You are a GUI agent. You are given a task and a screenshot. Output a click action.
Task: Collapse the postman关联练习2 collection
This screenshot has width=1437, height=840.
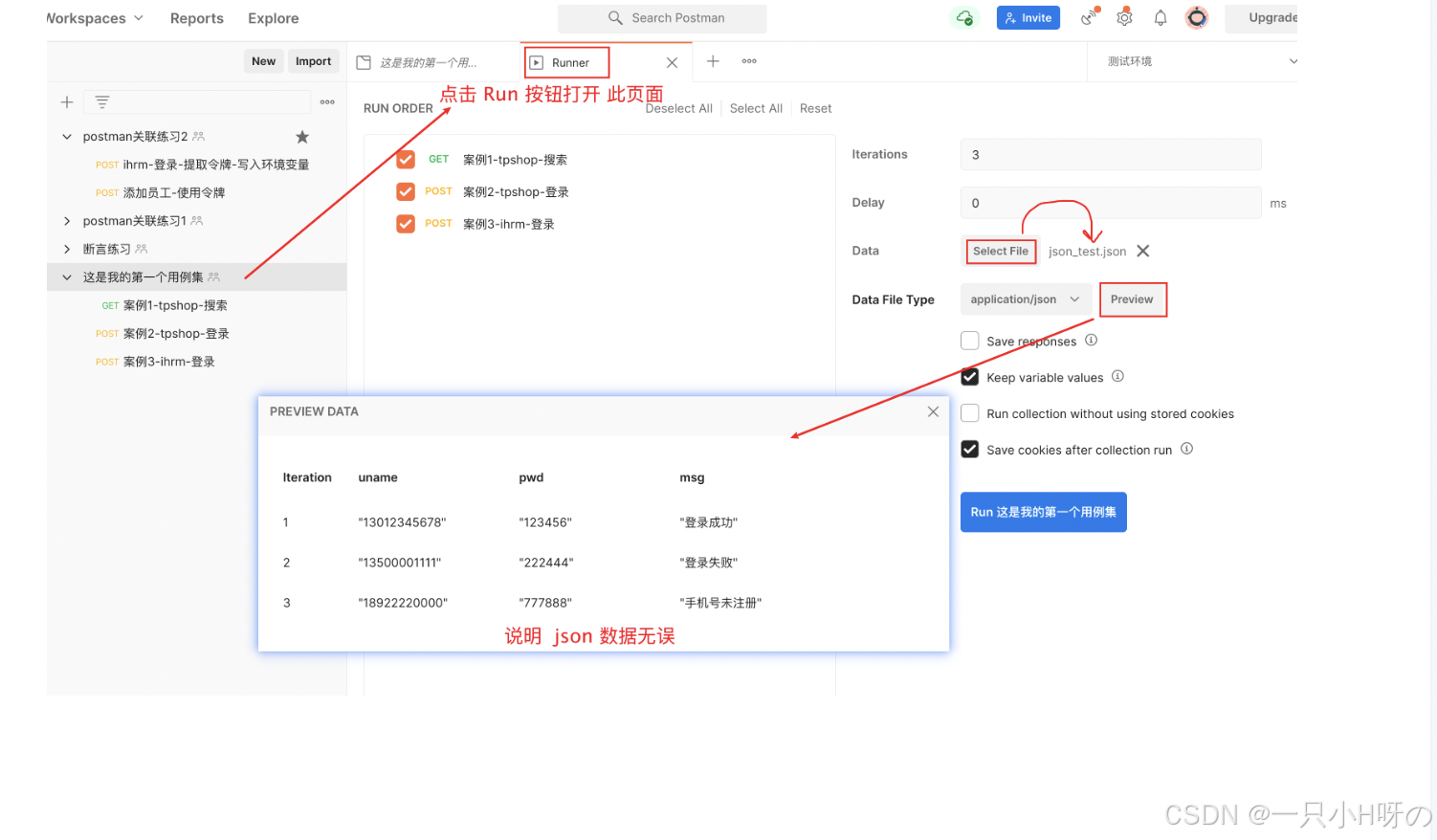click(x=67, y=137)
